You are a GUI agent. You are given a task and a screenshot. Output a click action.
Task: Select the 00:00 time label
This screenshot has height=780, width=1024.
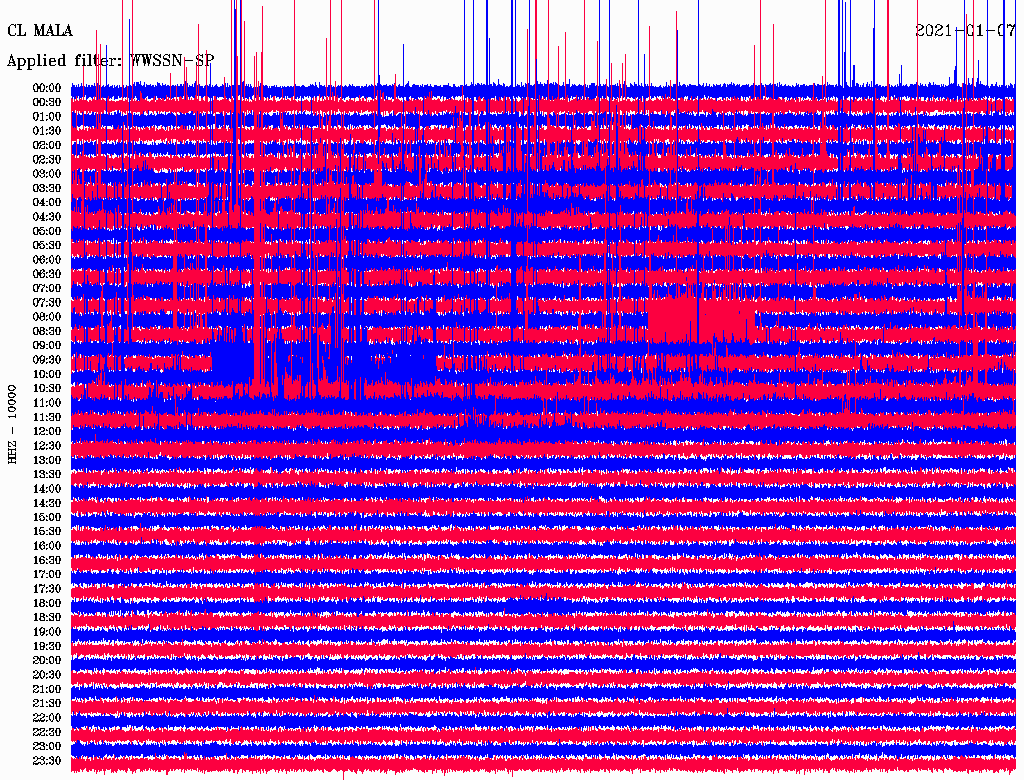[x=47, y=88]
